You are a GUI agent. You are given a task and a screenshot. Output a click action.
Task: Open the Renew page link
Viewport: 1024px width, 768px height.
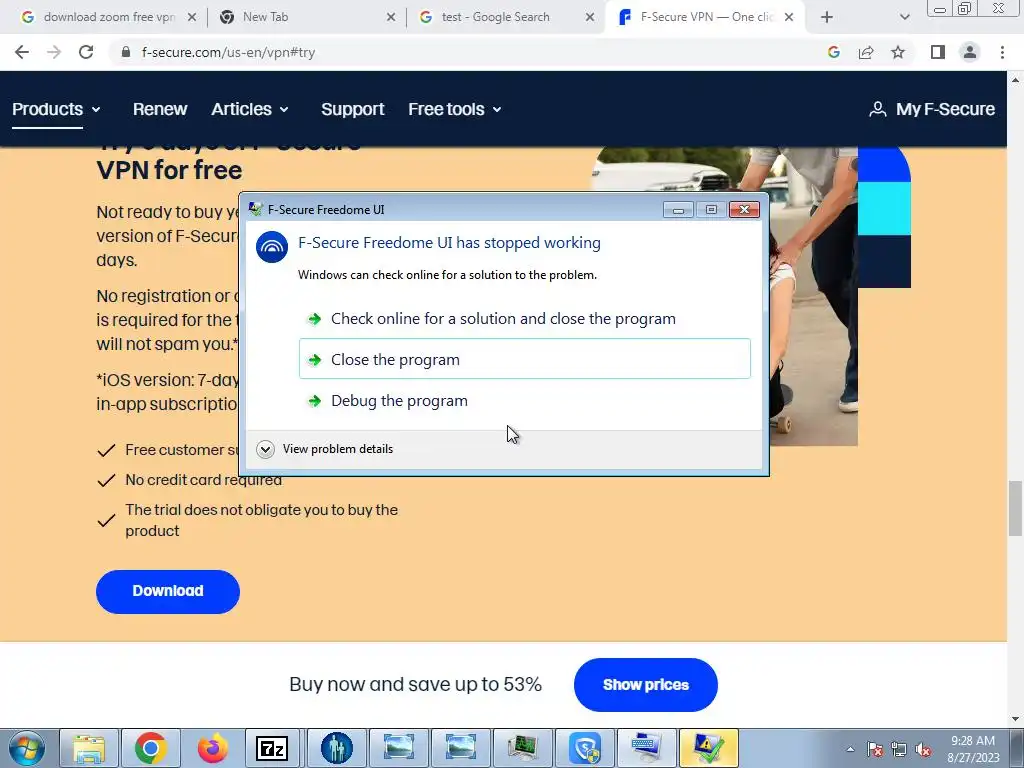pyautogui.click(x=160, y=109)
